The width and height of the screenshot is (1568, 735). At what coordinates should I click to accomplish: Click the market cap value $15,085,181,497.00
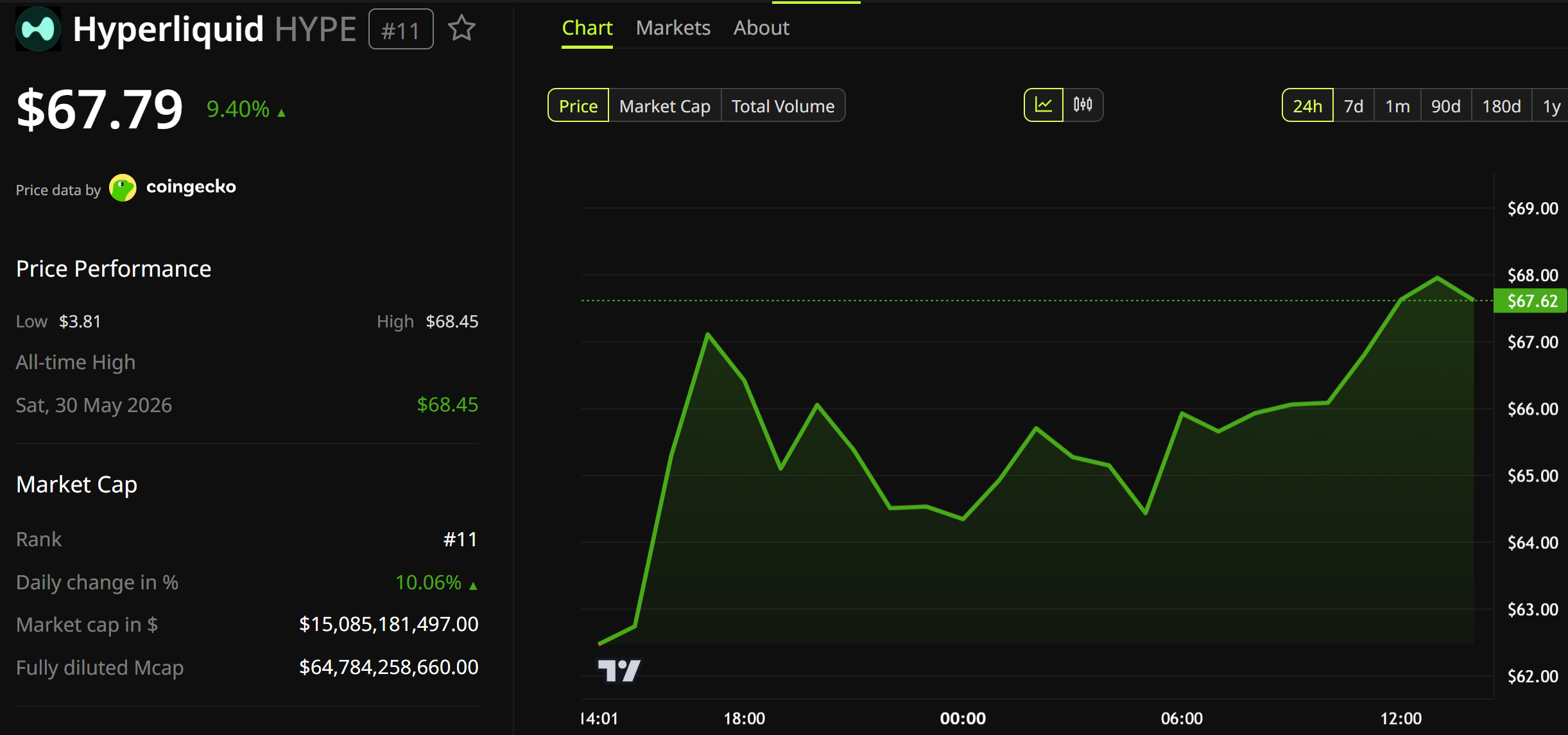[x=388, y=624]
